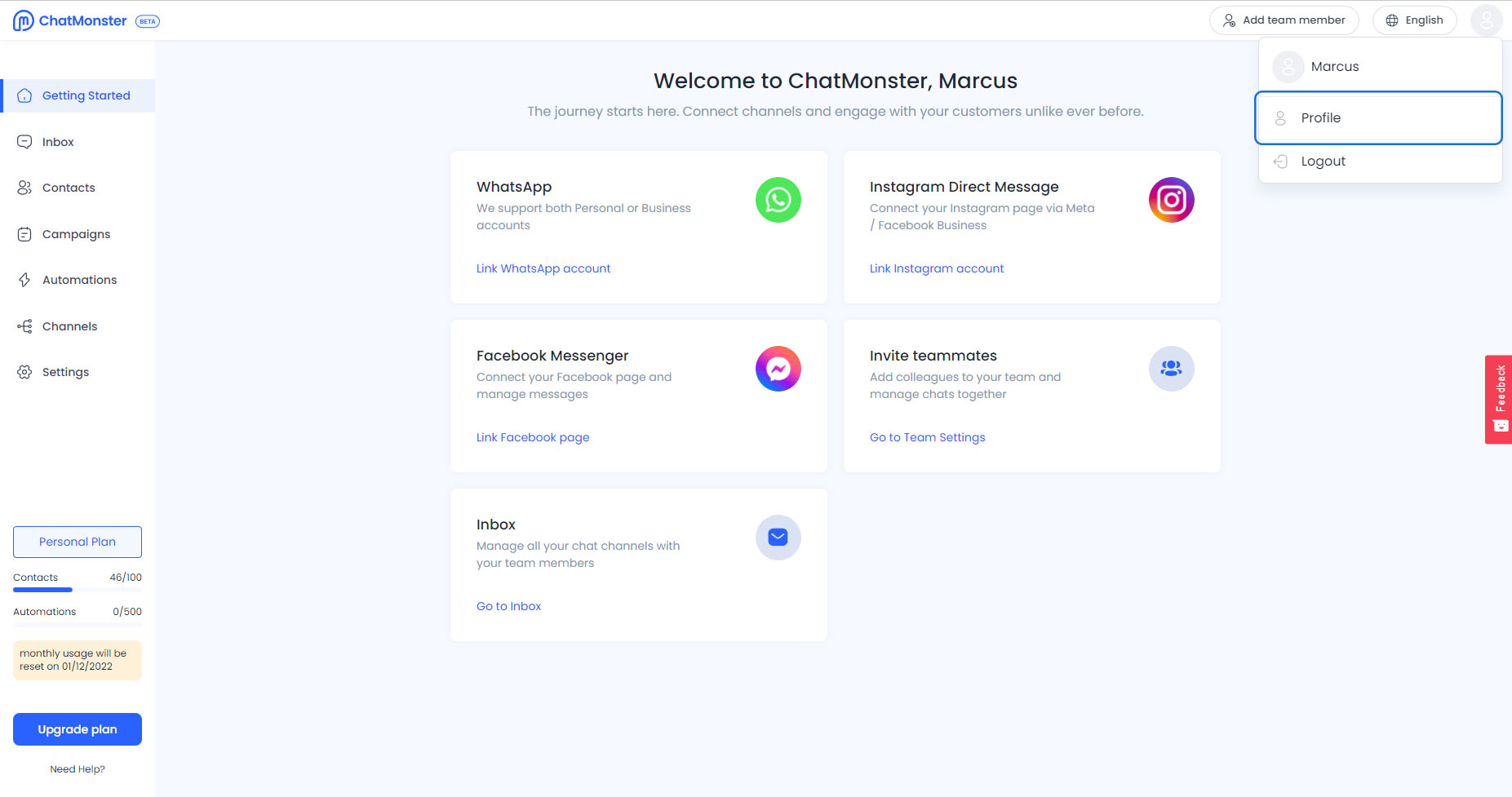Follow the Link Instagram account link
Screen dimensions: 1512x797
pyautogui.click(x=937, y=268)
